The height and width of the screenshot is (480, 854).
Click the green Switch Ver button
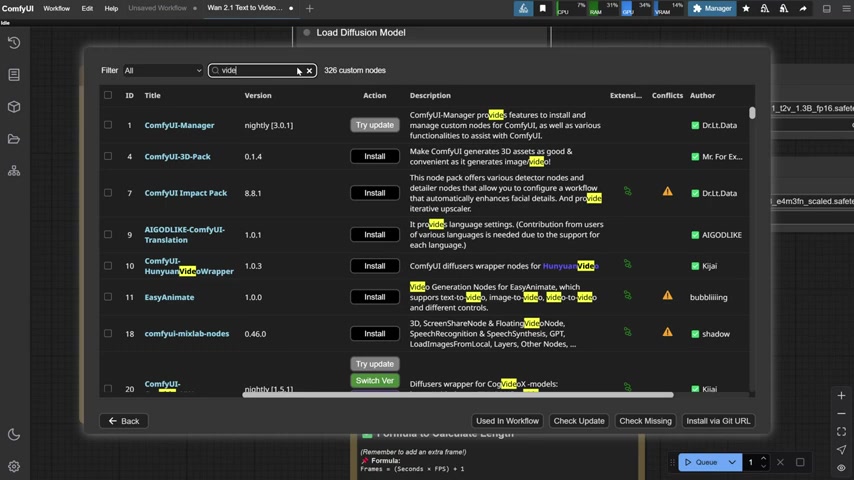point(375,380)
